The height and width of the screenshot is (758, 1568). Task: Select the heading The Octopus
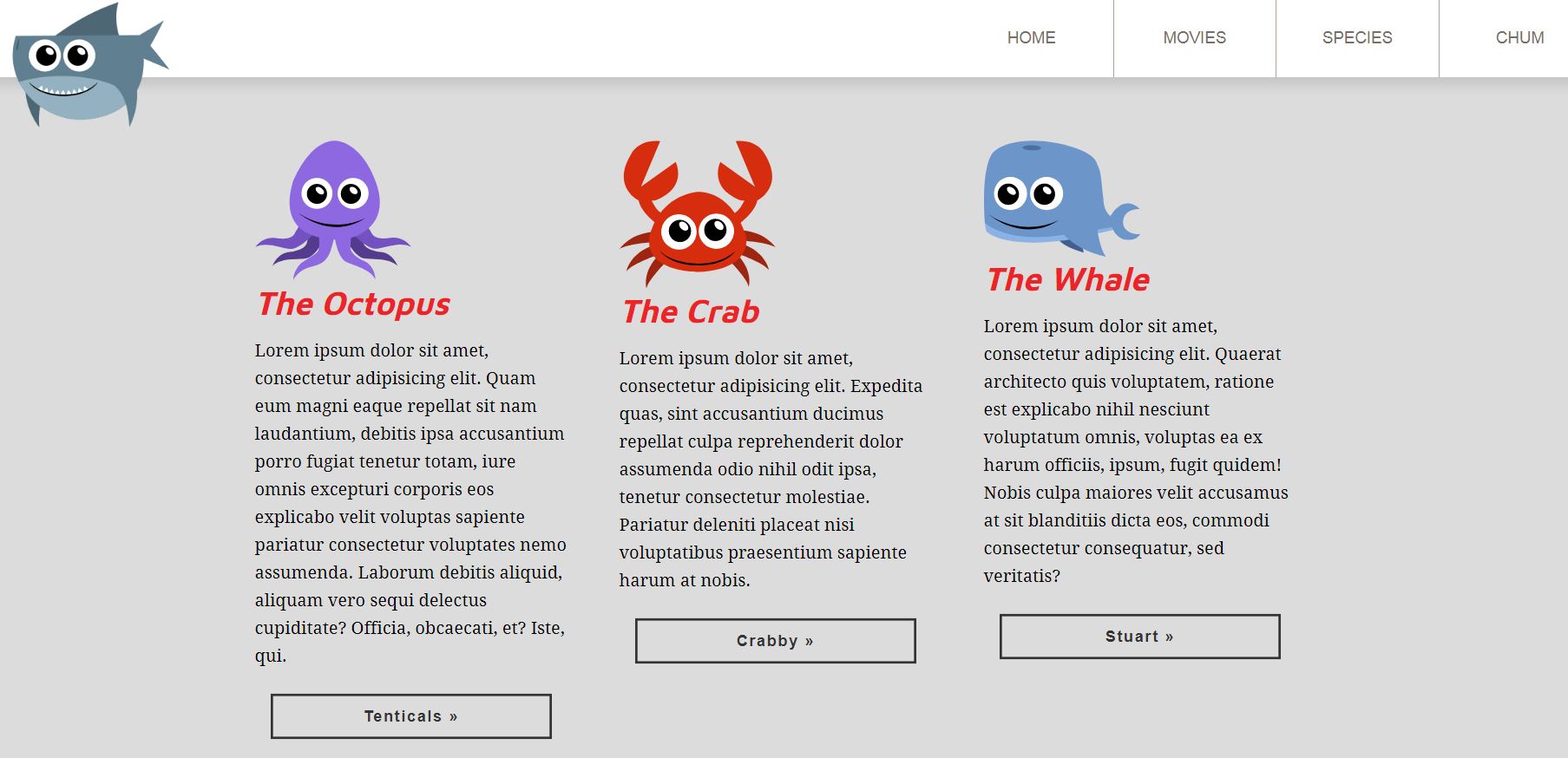(x=354, y=304)
